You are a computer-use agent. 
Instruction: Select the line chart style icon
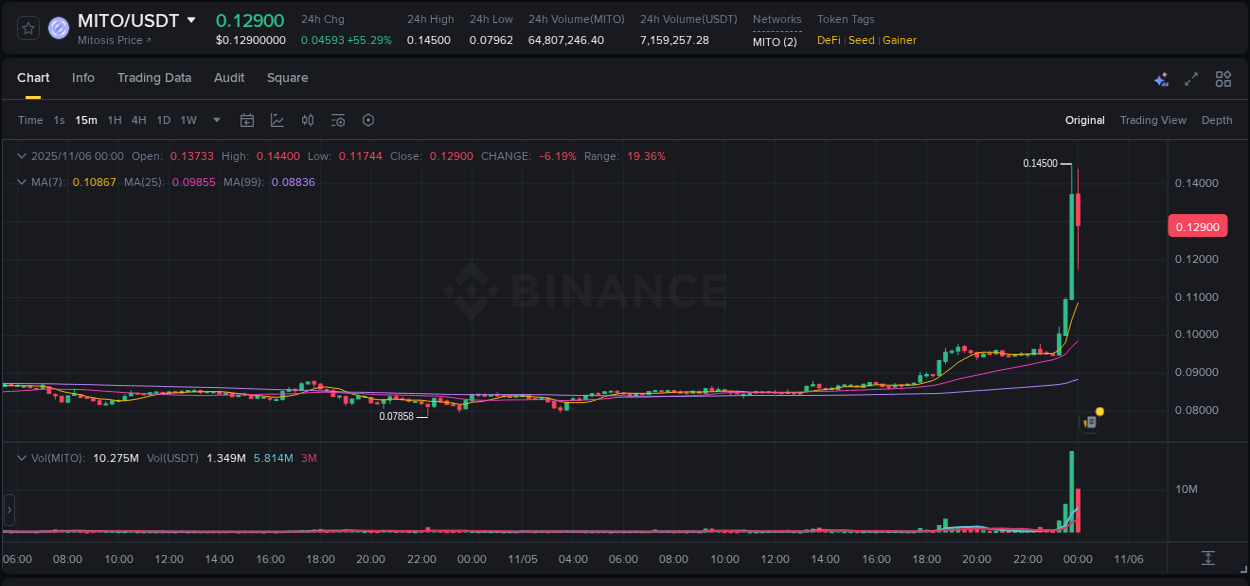pyautogui.click(x=275, y=119)
